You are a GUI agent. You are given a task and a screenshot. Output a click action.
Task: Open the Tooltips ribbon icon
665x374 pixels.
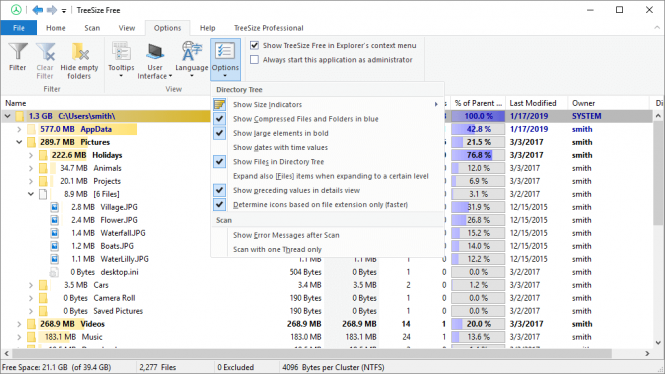click(x=121, y=52)
